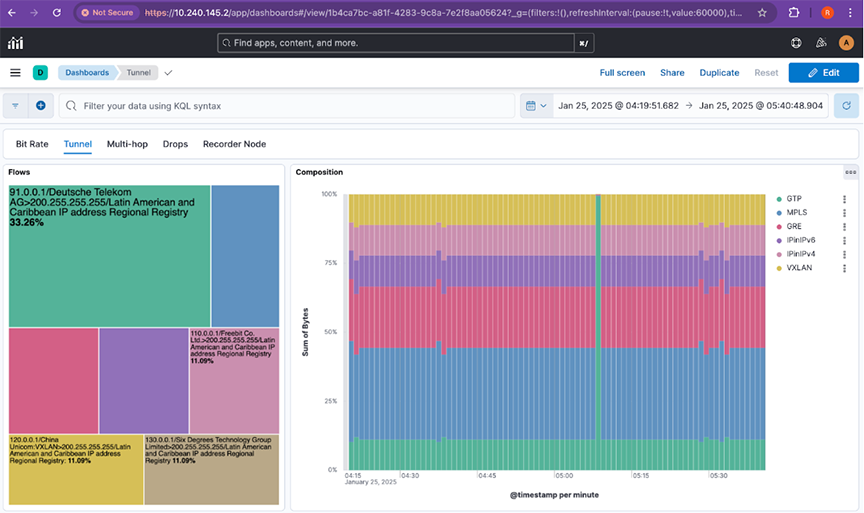This screenshot has width=864, height=513.
Task: Switch to the Multi-hop tab
Action: point(127,144)
